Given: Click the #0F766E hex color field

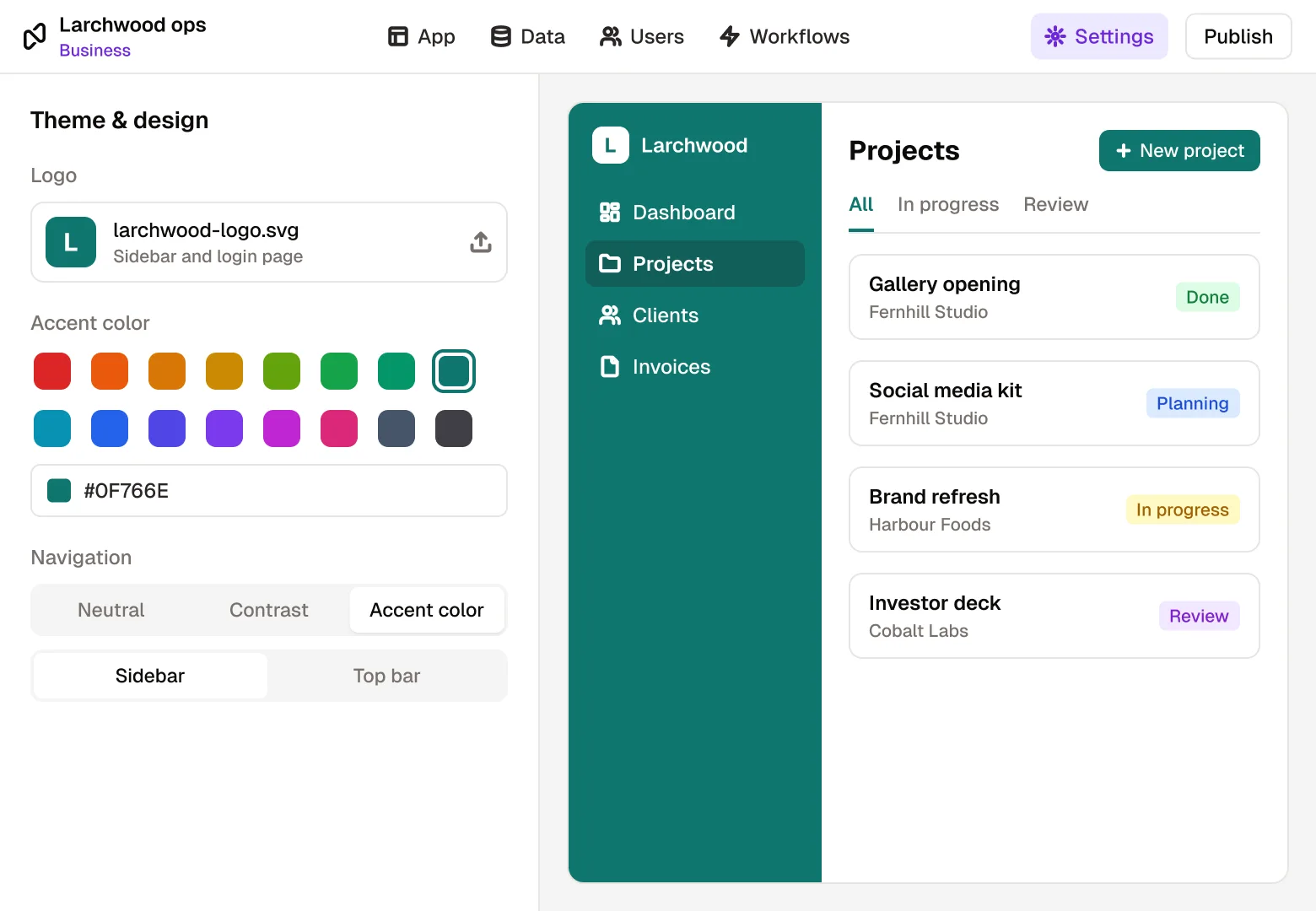Looking at the screenshot, I should pos(269,491).
